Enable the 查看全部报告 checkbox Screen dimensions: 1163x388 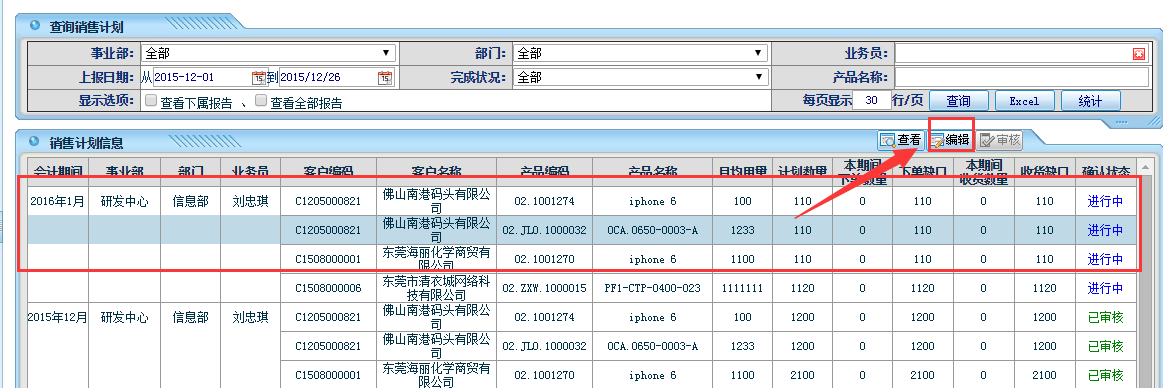pos(260,101)
